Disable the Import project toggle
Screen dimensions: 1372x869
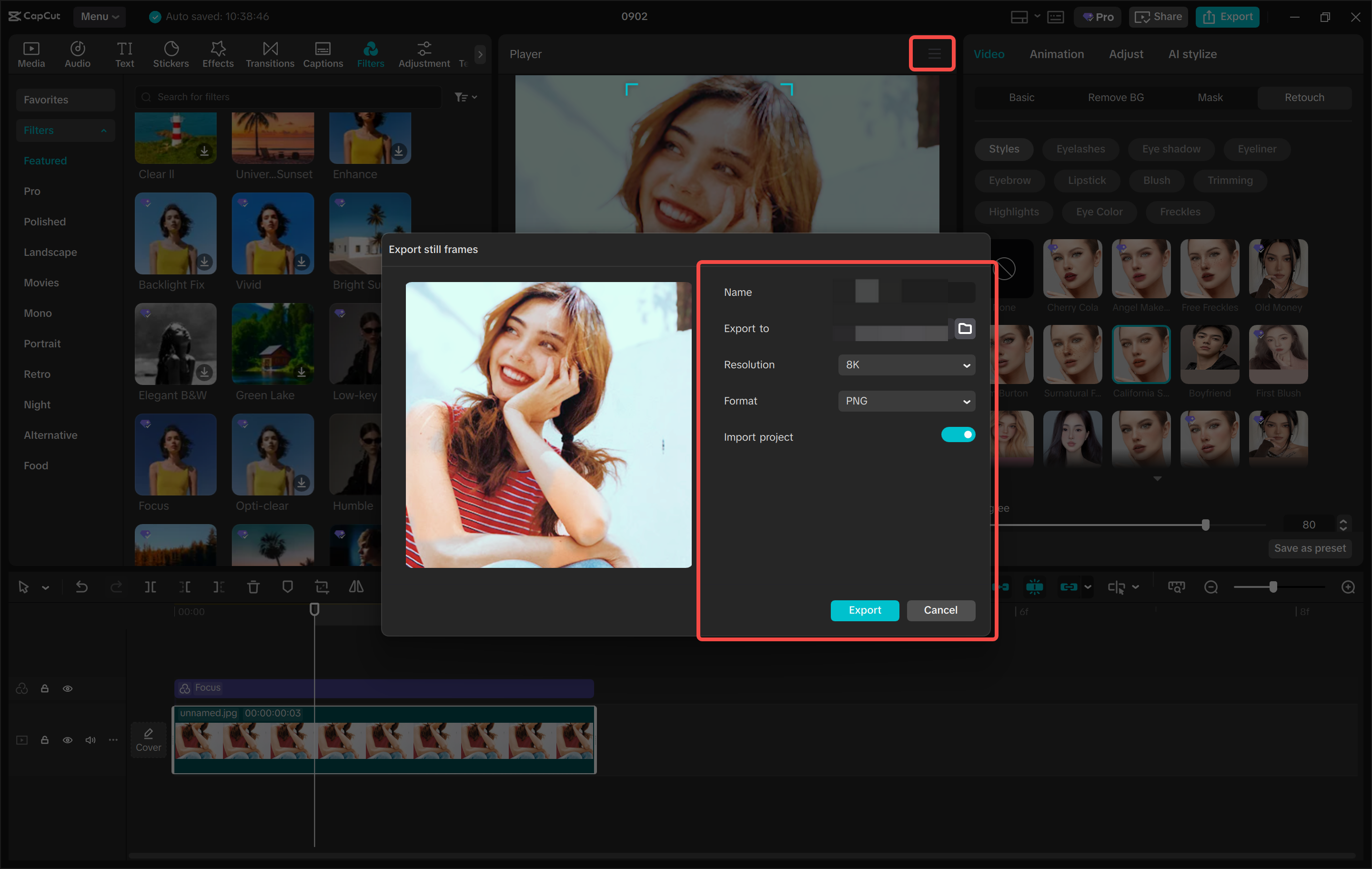point(958,434)
